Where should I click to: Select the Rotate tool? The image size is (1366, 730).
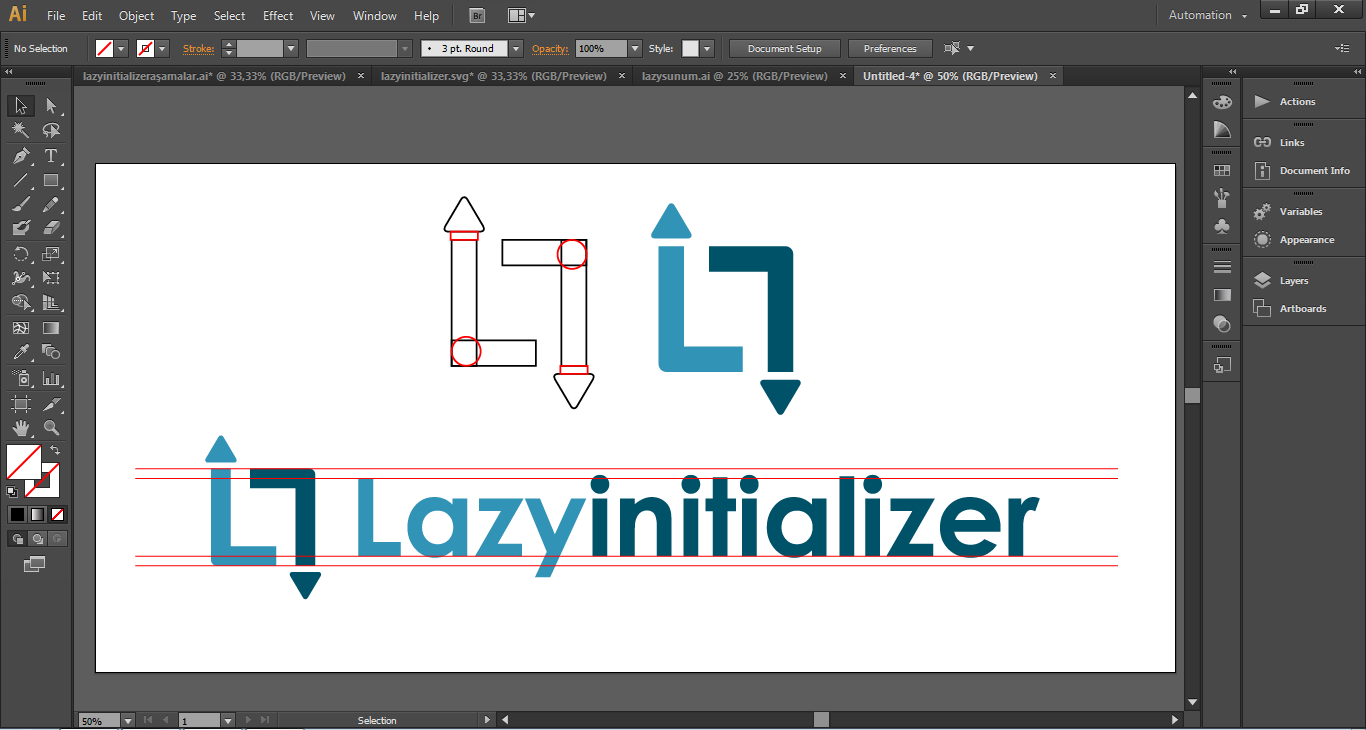[x=20, y=254]
